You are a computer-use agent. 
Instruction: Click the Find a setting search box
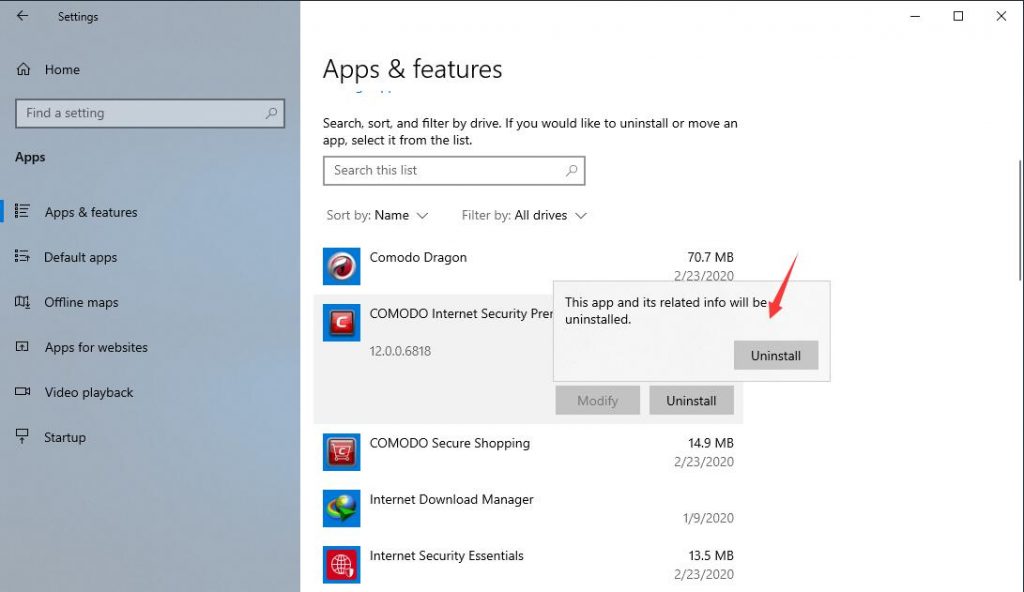pyautogui.click(x=150, y=113)
